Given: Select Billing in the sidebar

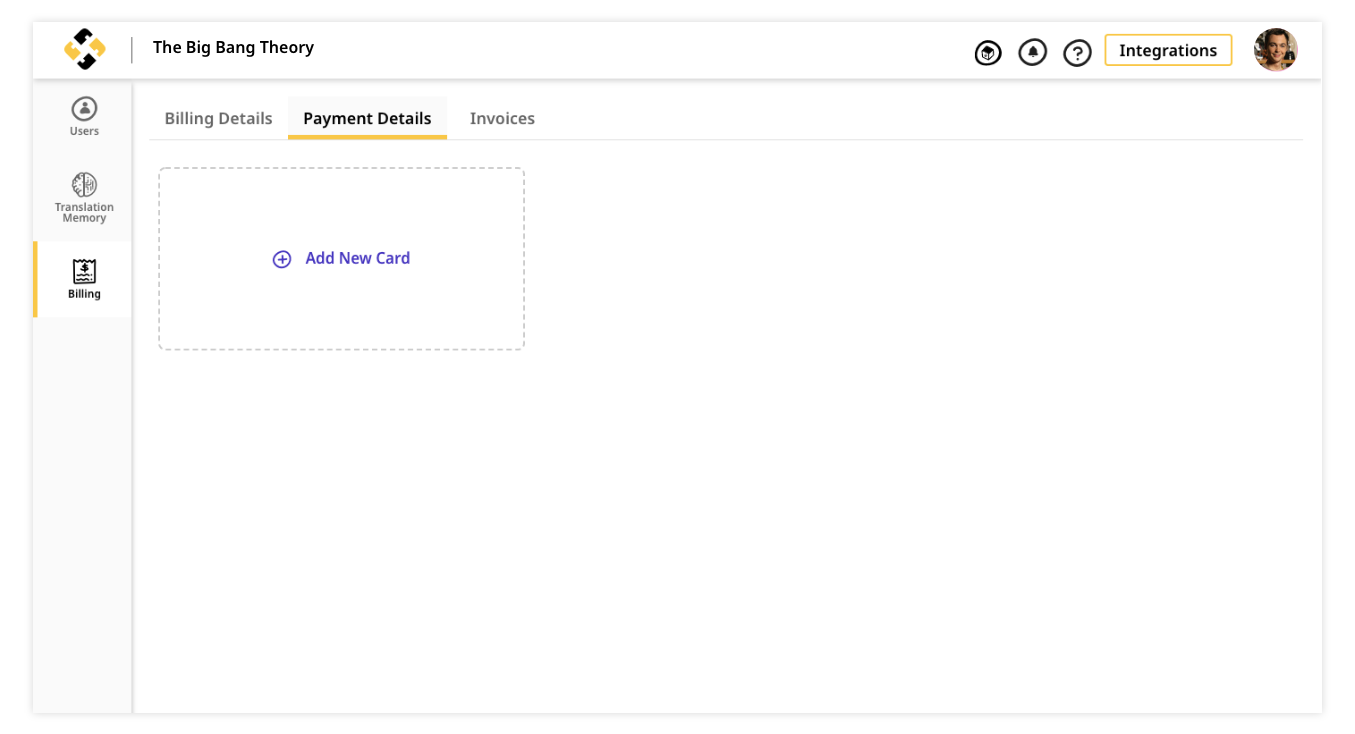Looking at the screenshot, I should click(84, 279).
